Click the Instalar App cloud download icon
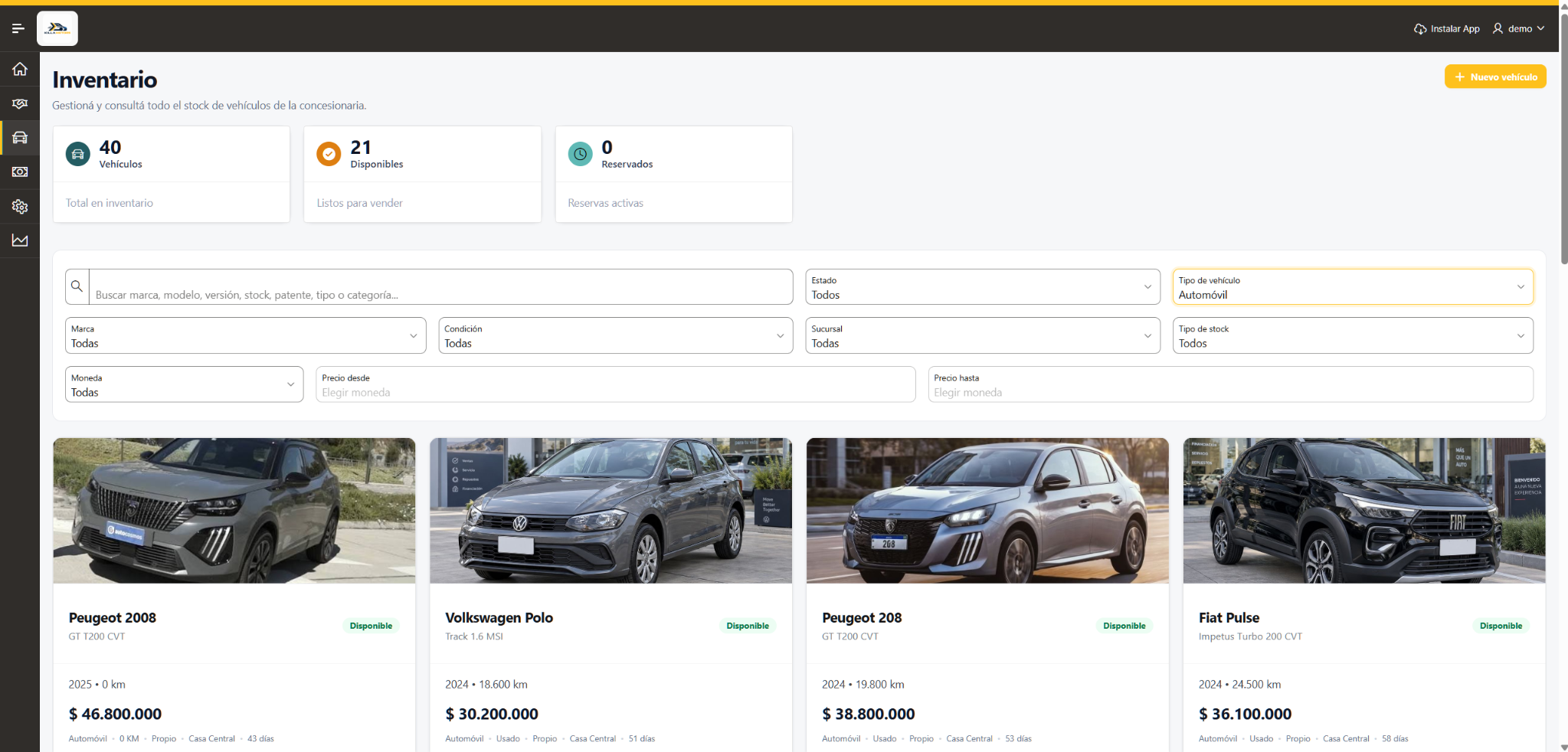Screen dimensions: 1568x752 pyautogui.click(x=1420, y=29)
